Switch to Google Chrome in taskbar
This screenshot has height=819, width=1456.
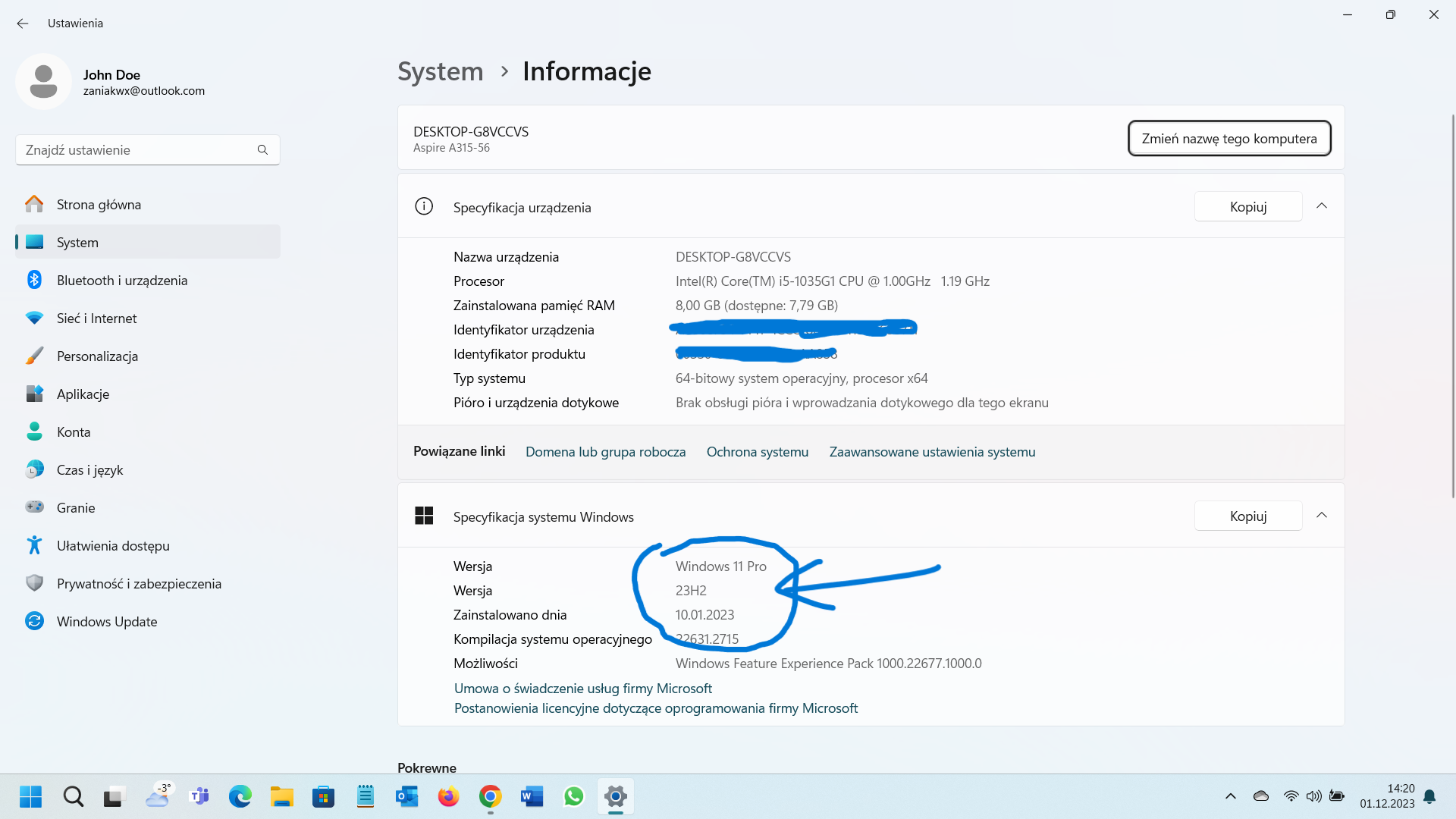(x=491, y=796)
